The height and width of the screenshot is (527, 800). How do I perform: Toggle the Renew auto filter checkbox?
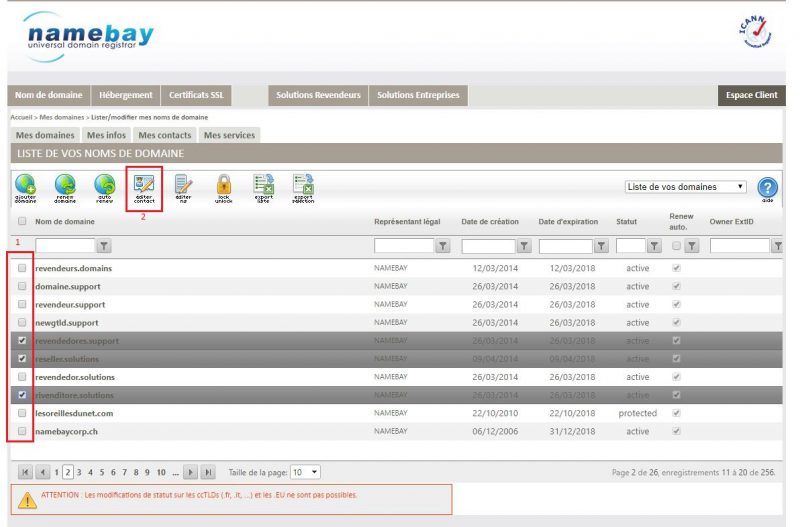pos(676,246)
